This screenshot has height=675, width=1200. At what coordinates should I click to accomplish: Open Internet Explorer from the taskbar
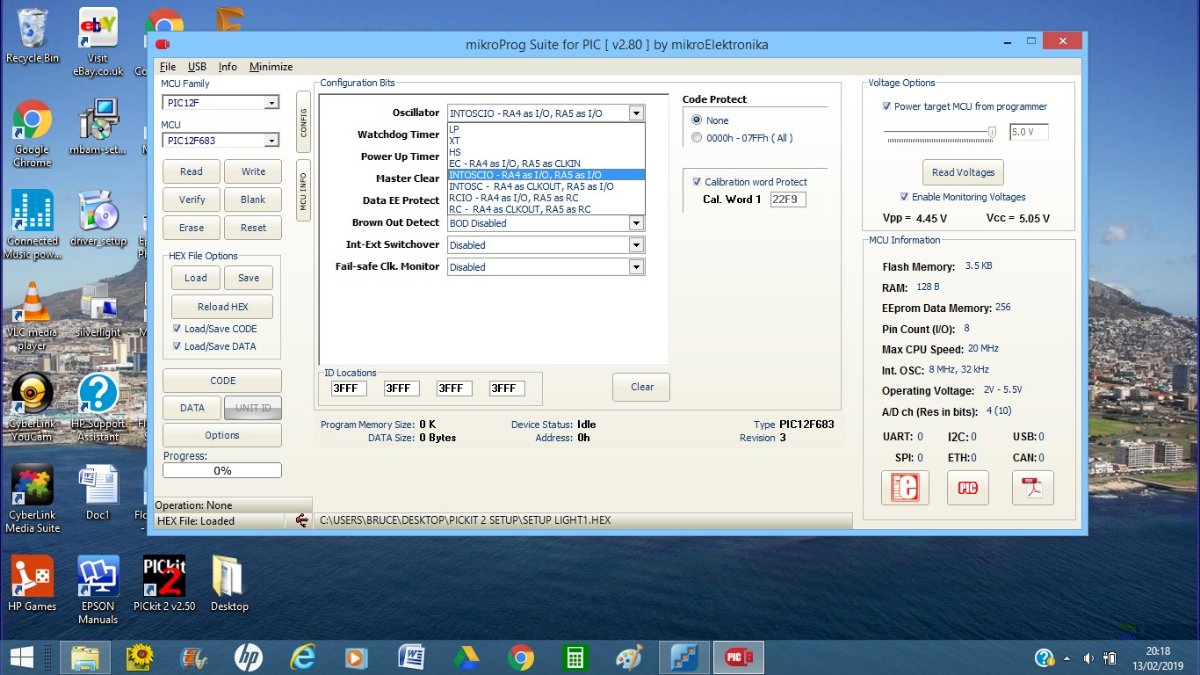(x=302, y=657)
